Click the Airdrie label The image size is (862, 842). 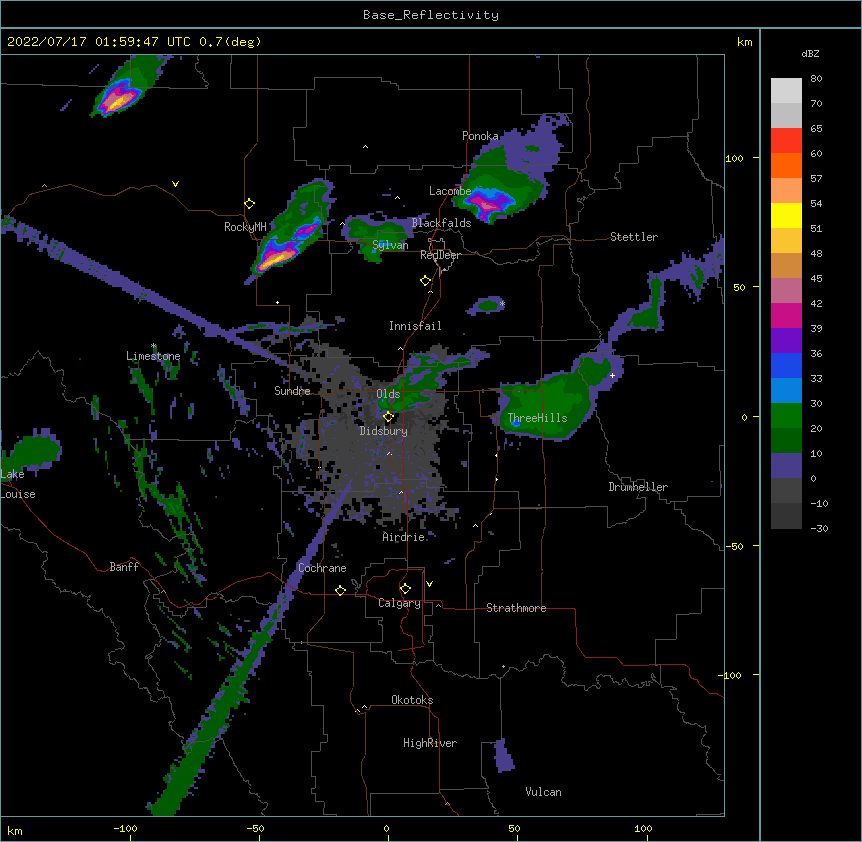pyautogui.click(x=404, y=537)
